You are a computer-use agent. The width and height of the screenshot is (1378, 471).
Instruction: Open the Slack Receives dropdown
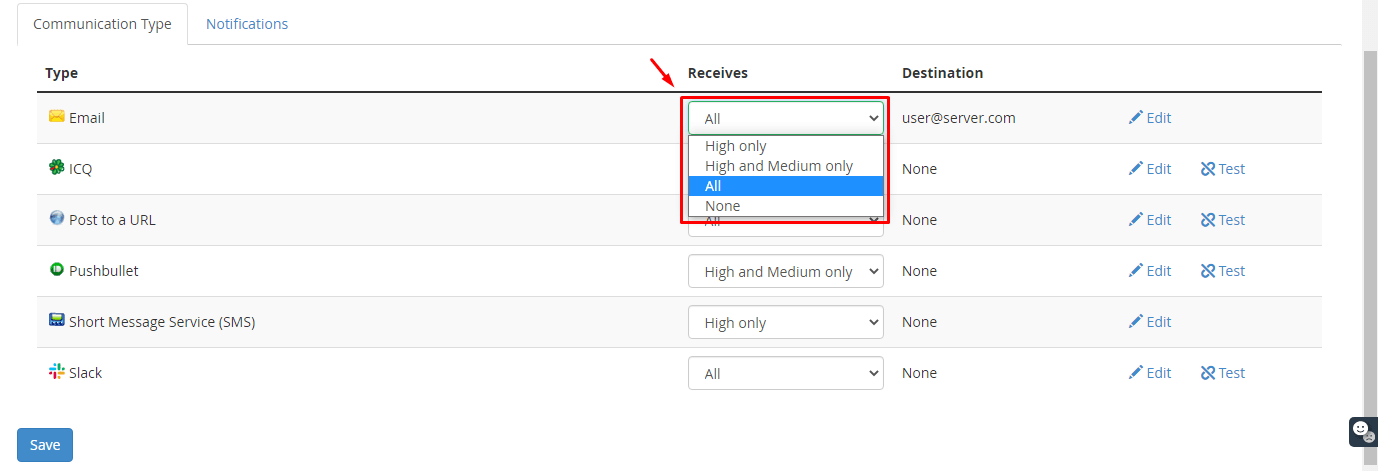click(x=786, y=373)
